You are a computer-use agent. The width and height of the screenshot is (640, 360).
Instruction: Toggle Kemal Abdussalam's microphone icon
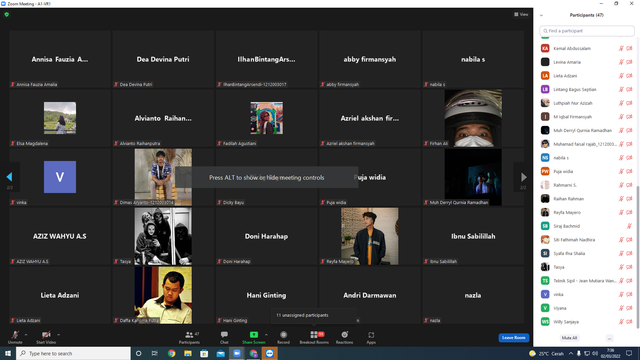click(621, 48)
